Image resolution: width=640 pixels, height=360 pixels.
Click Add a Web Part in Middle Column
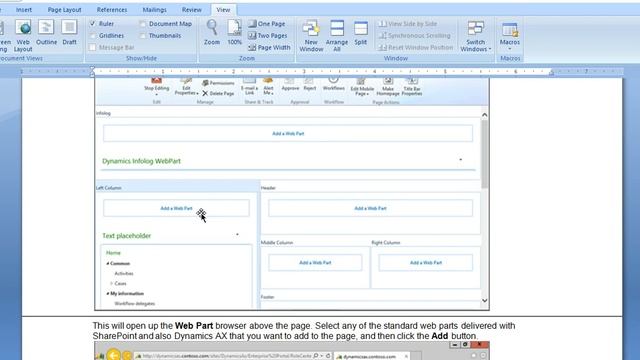point(315,262)
